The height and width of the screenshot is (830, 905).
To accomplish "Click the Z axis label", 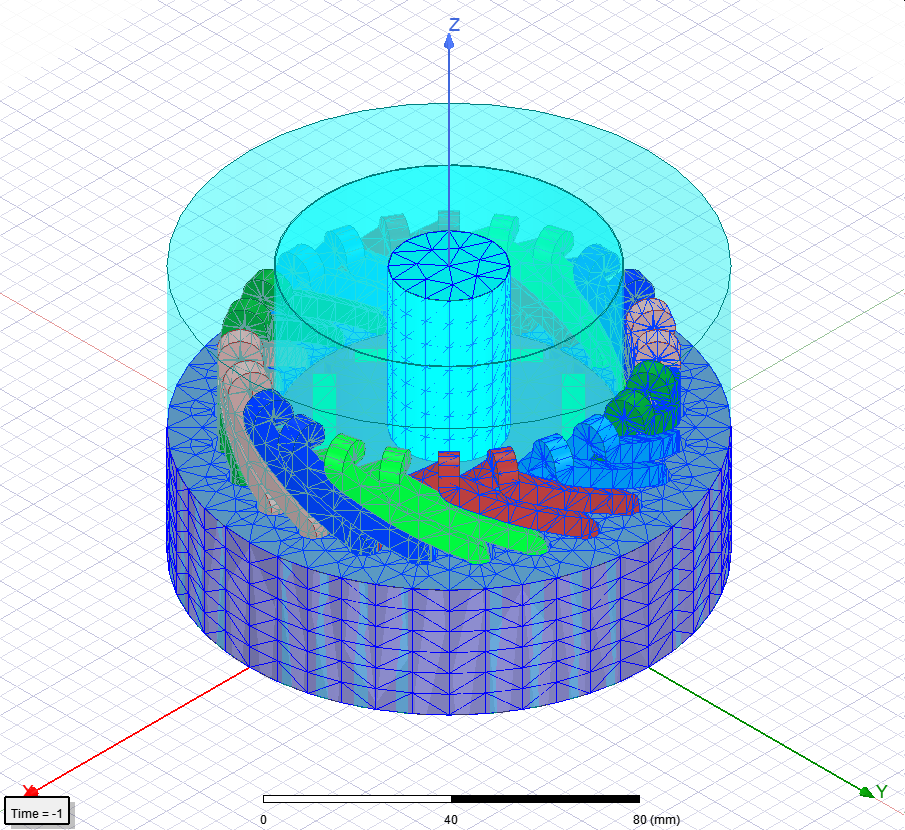I will coord(455,25).
